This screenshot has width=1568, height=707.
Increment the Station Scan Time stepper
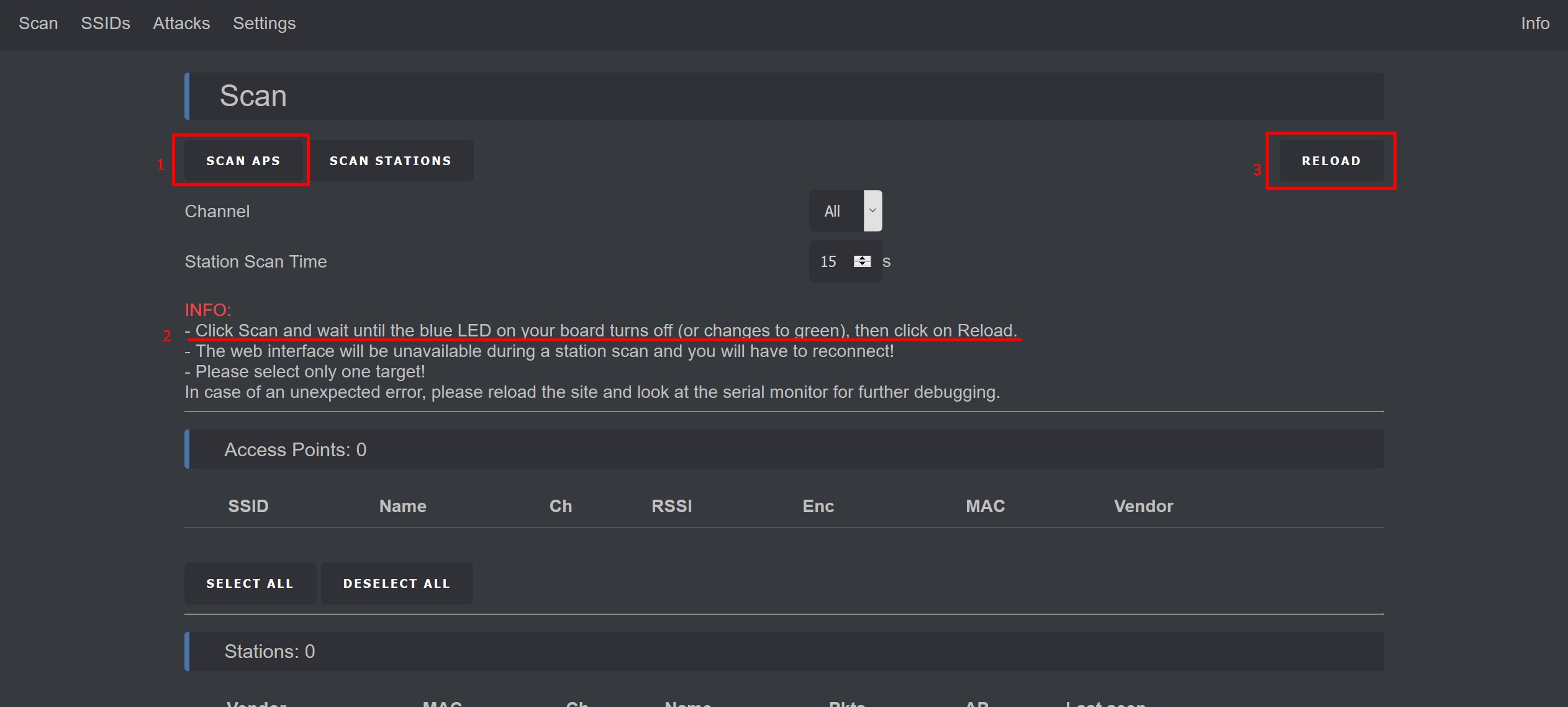(861, 258)
